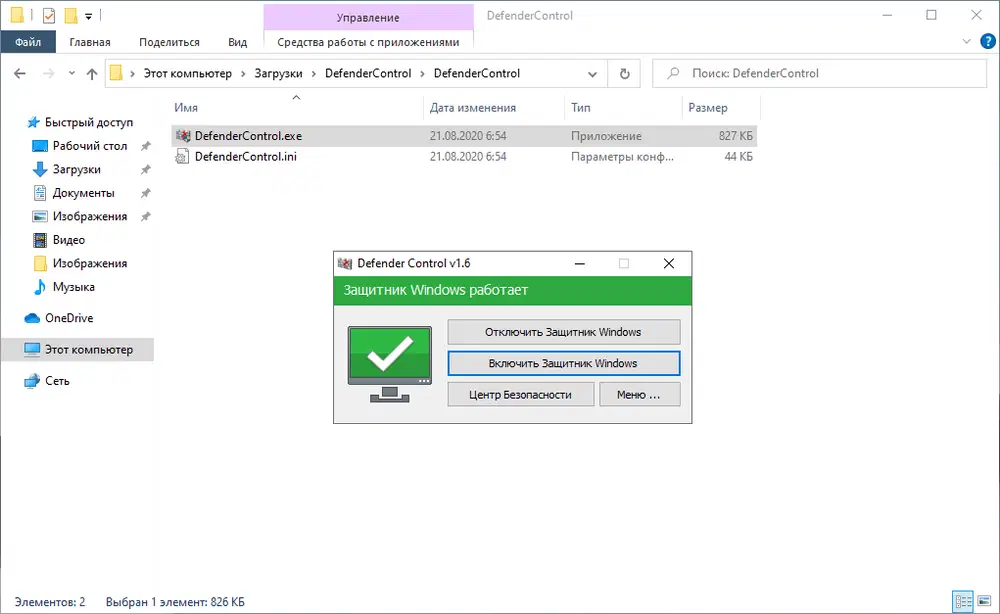Click the address bar folder icon
1000x614 pixels.
click(116, 73)
